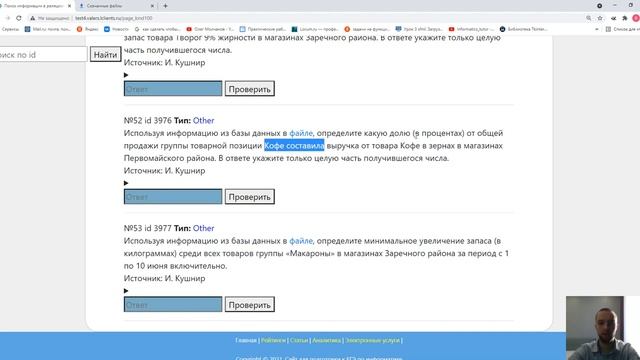This screenshot has width=640, height=360.
Task: Switch to the first search-information tab
Action: pyautogui.click(x=36, y=6)
